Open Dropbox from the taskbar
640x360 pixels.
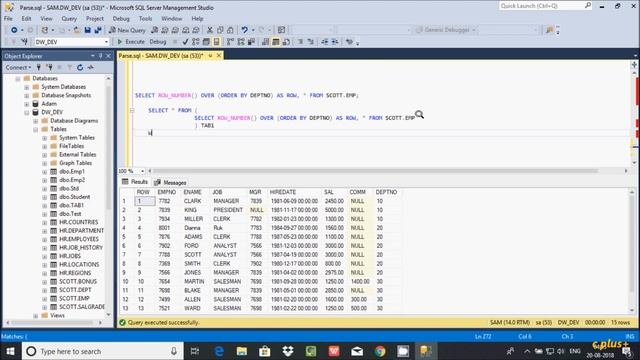pyautogui.click(x=288, y=351)
